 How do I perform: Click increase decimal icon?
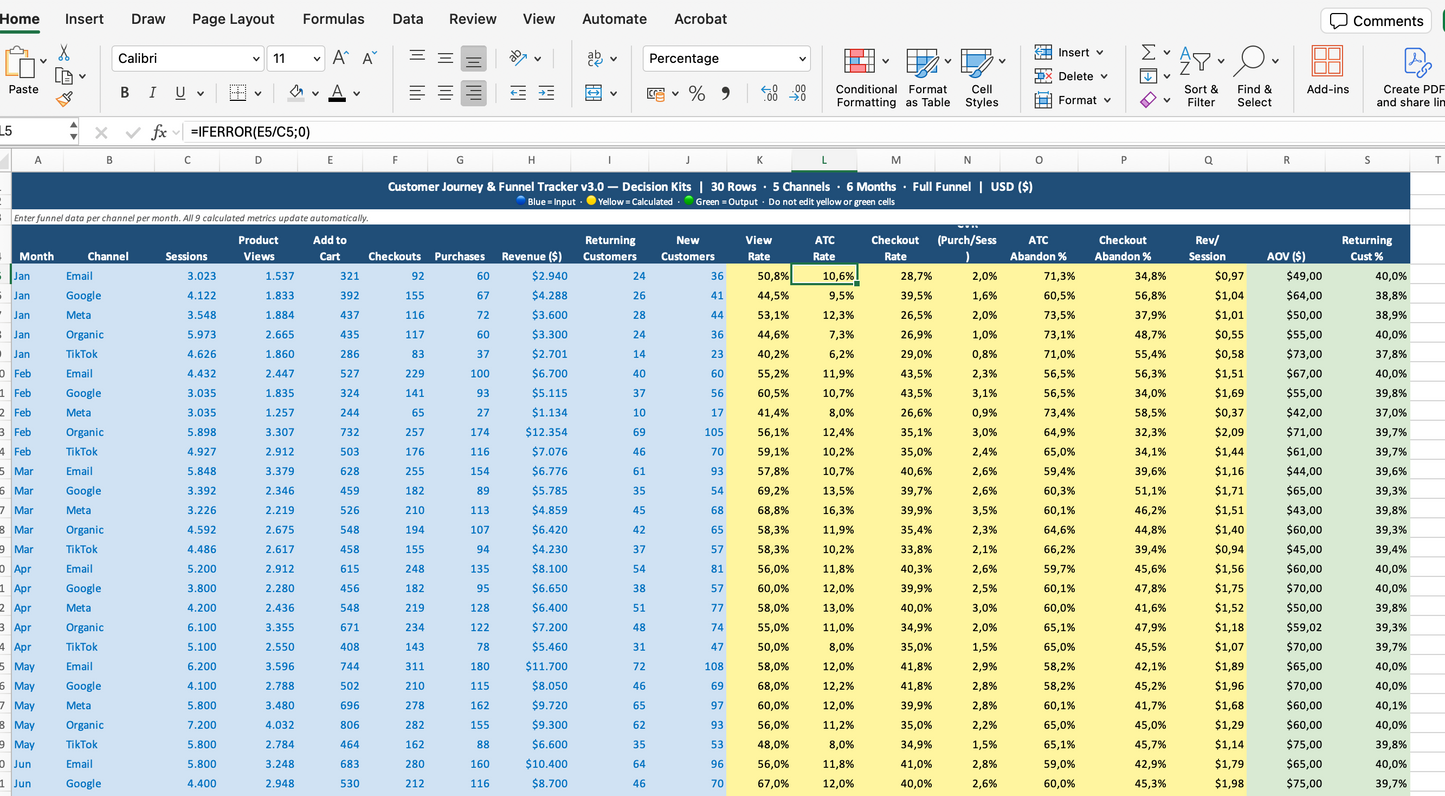coord(769,94)
